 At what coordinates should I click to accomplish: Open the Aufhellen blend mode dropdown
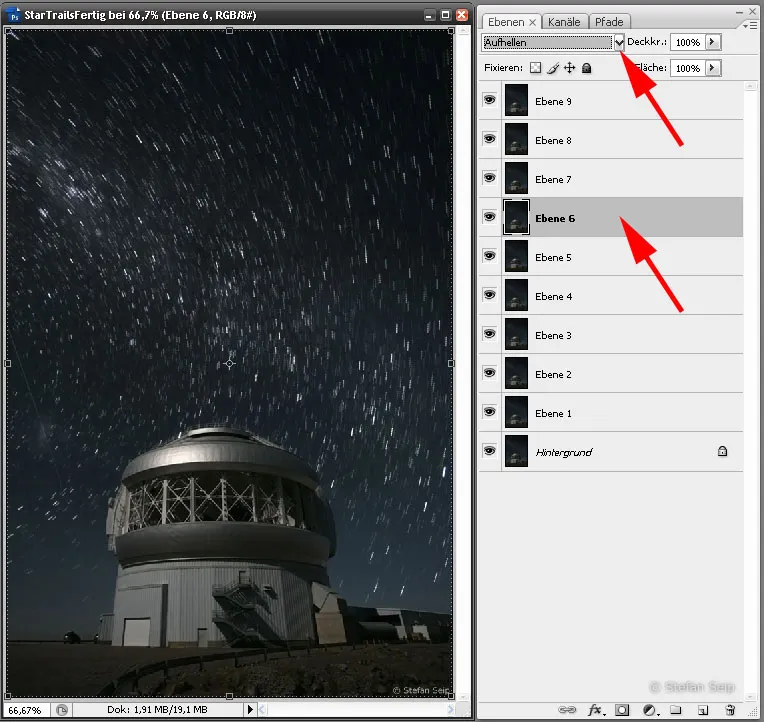[619, 42]
